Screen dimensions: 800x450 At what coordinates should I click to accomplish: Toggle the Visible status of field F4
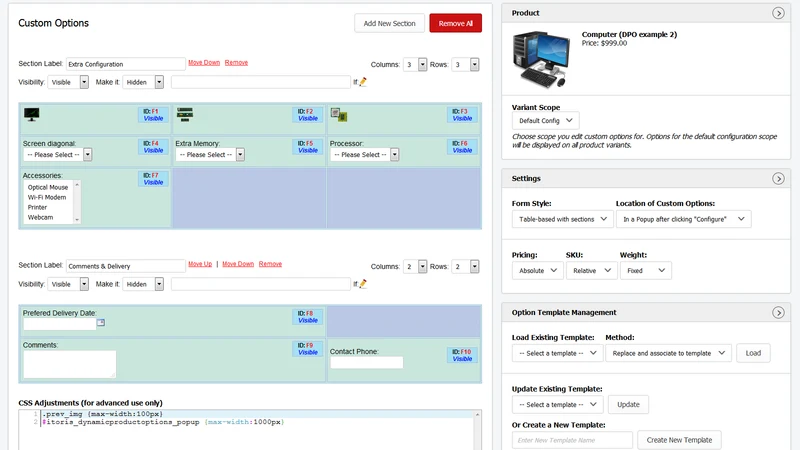coord(153,151)
